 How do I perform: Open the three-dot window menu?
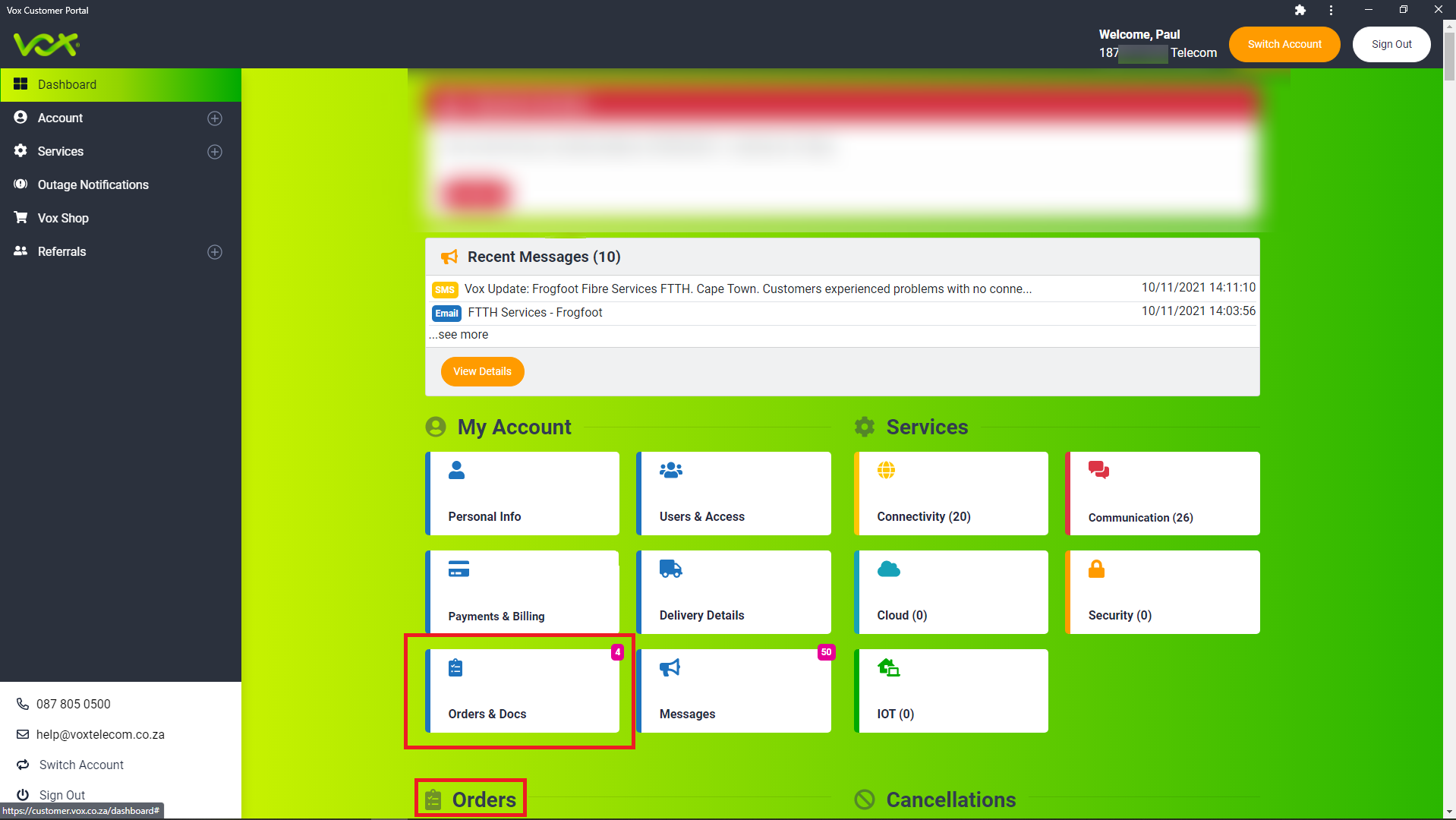click(x=1331, y=10)
